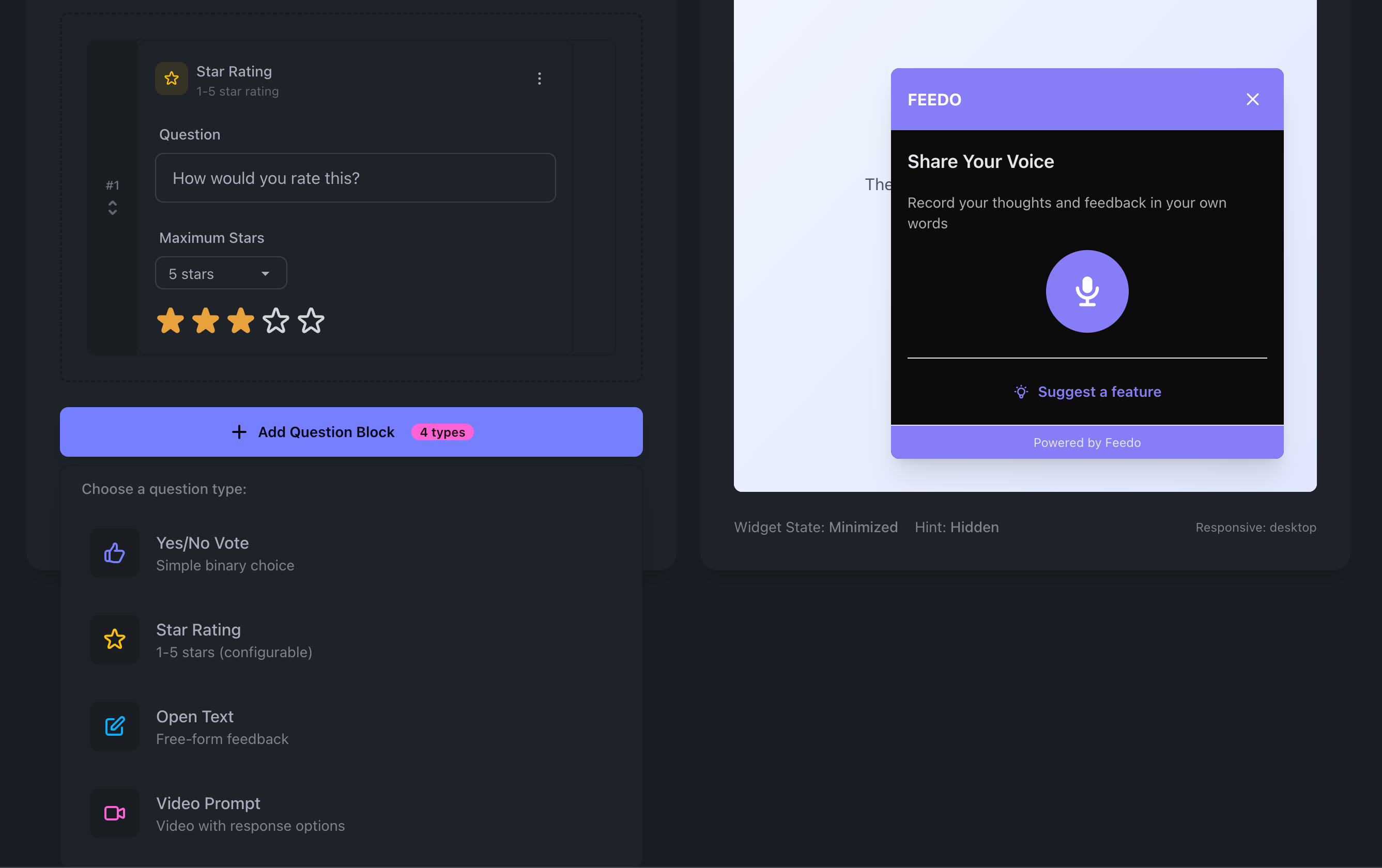Select the third star in the rating preview

coord(240,321)
